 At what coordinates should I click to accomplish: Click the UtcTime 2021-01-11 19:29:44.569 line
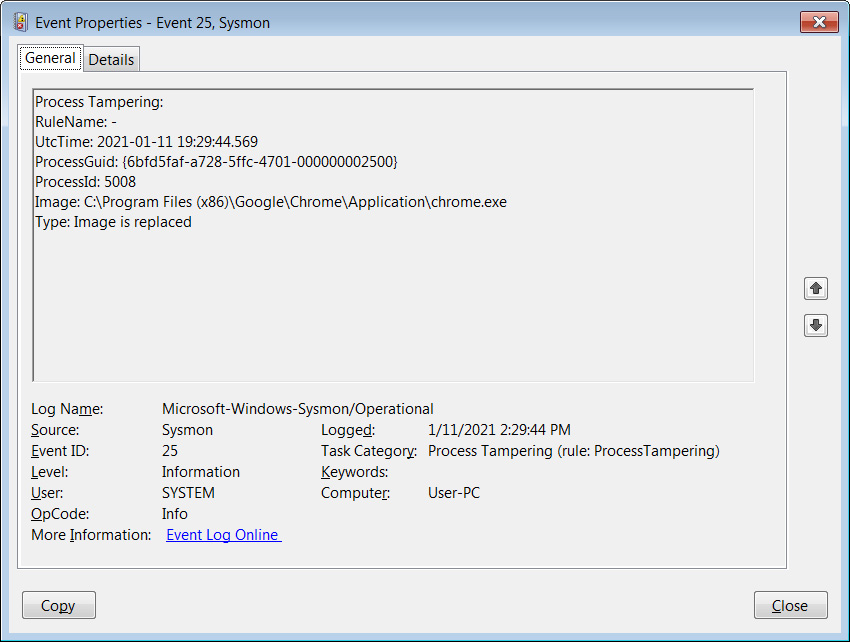coord(146,142)
